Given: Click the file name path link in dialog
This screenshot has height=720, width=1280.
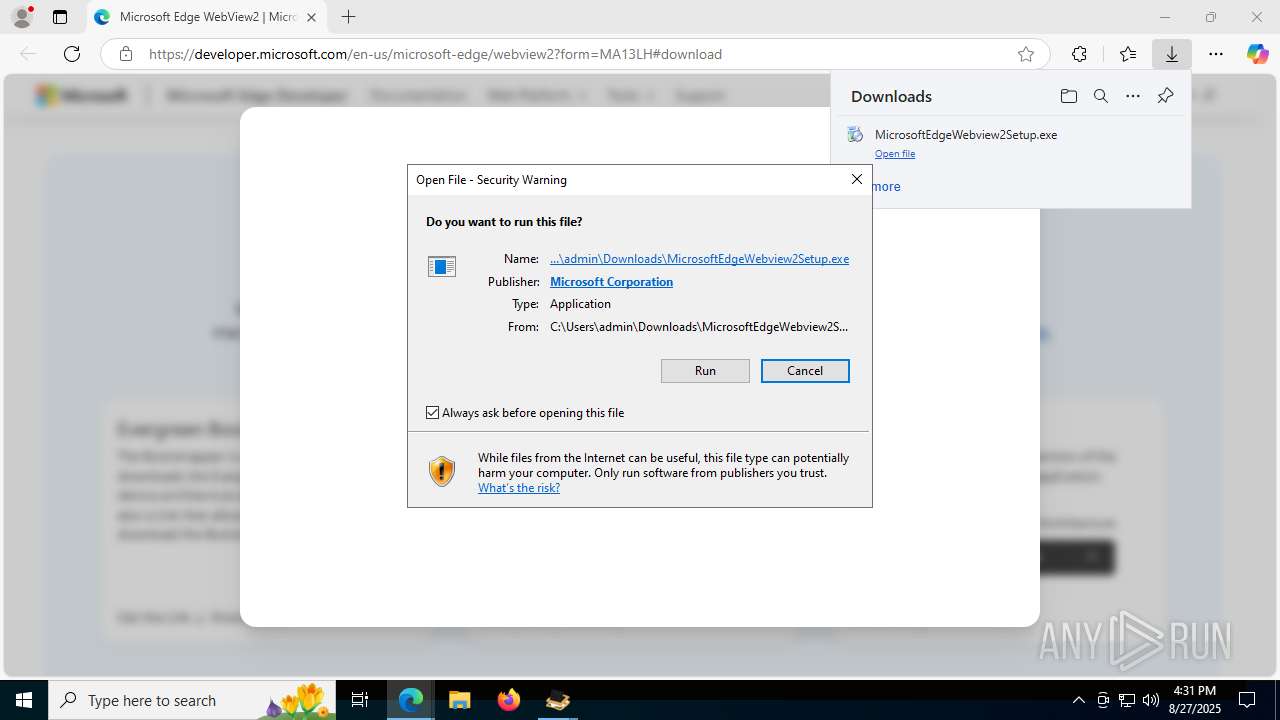Looking at the screenshot, I should click(x=699, y=259).
